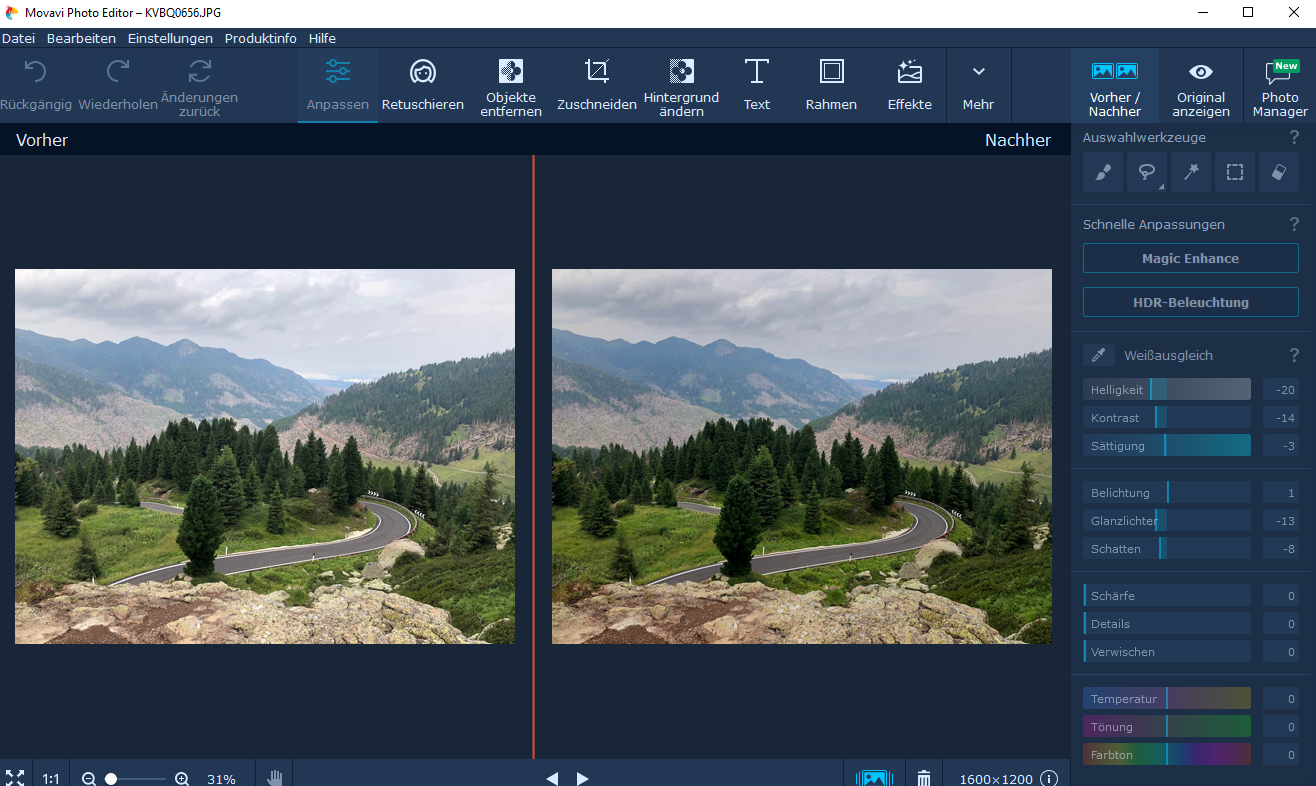The image size is (1316, 786).
Task: Open the Objekte entfernen tool
Action: click(510, 85)
